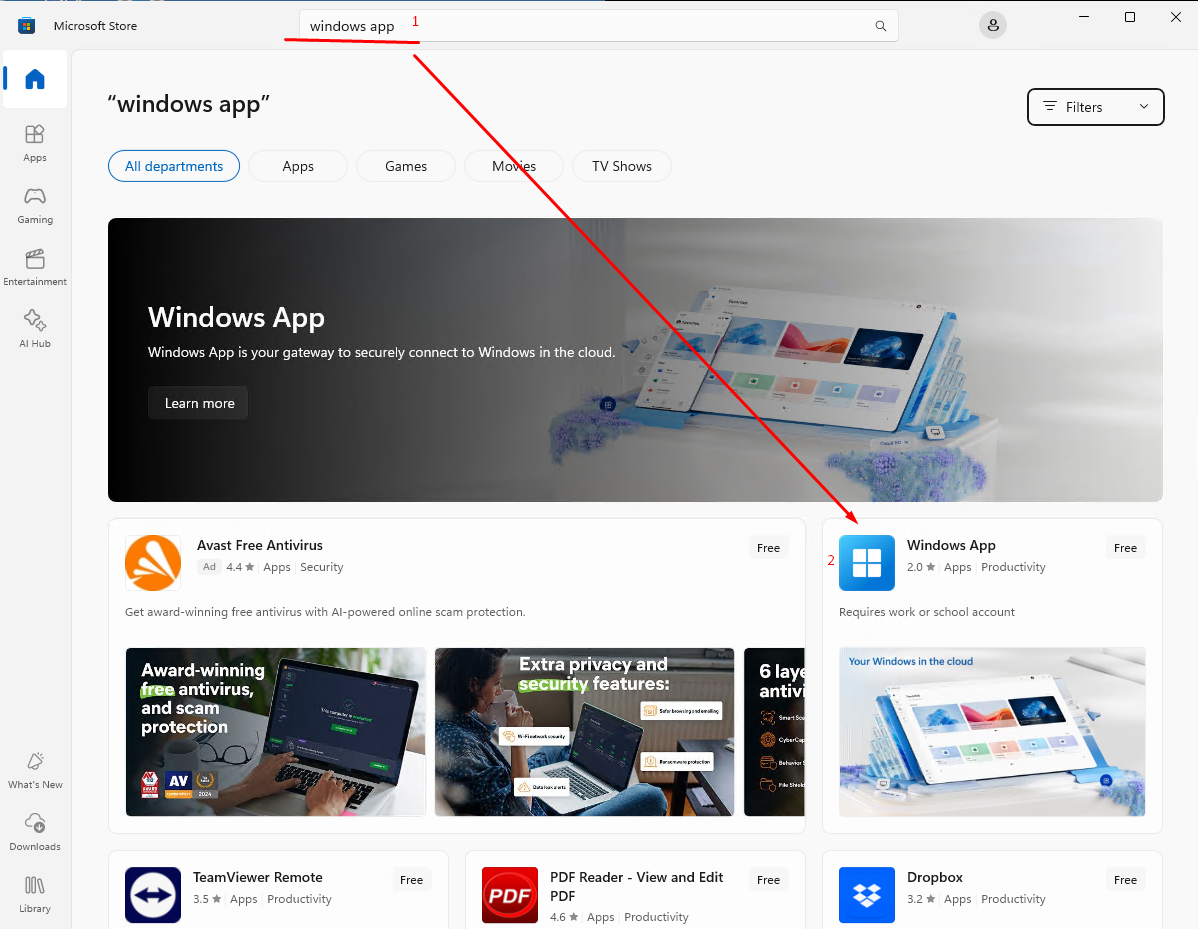Click Free button for TeamViewer Remote

pos(411,880)
